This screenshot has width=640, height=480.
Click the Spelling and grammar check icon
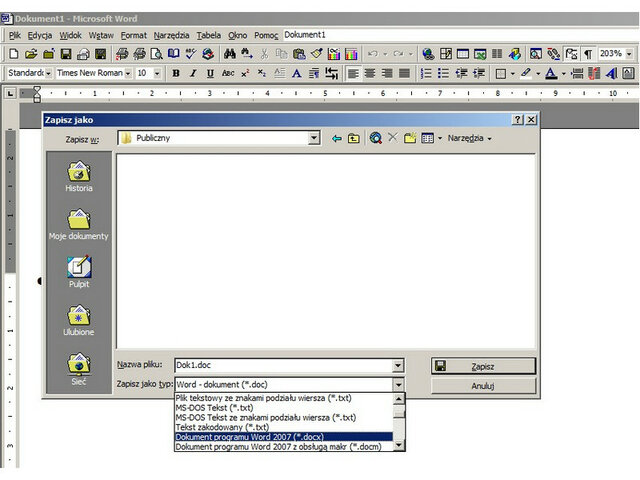point(190,53)
